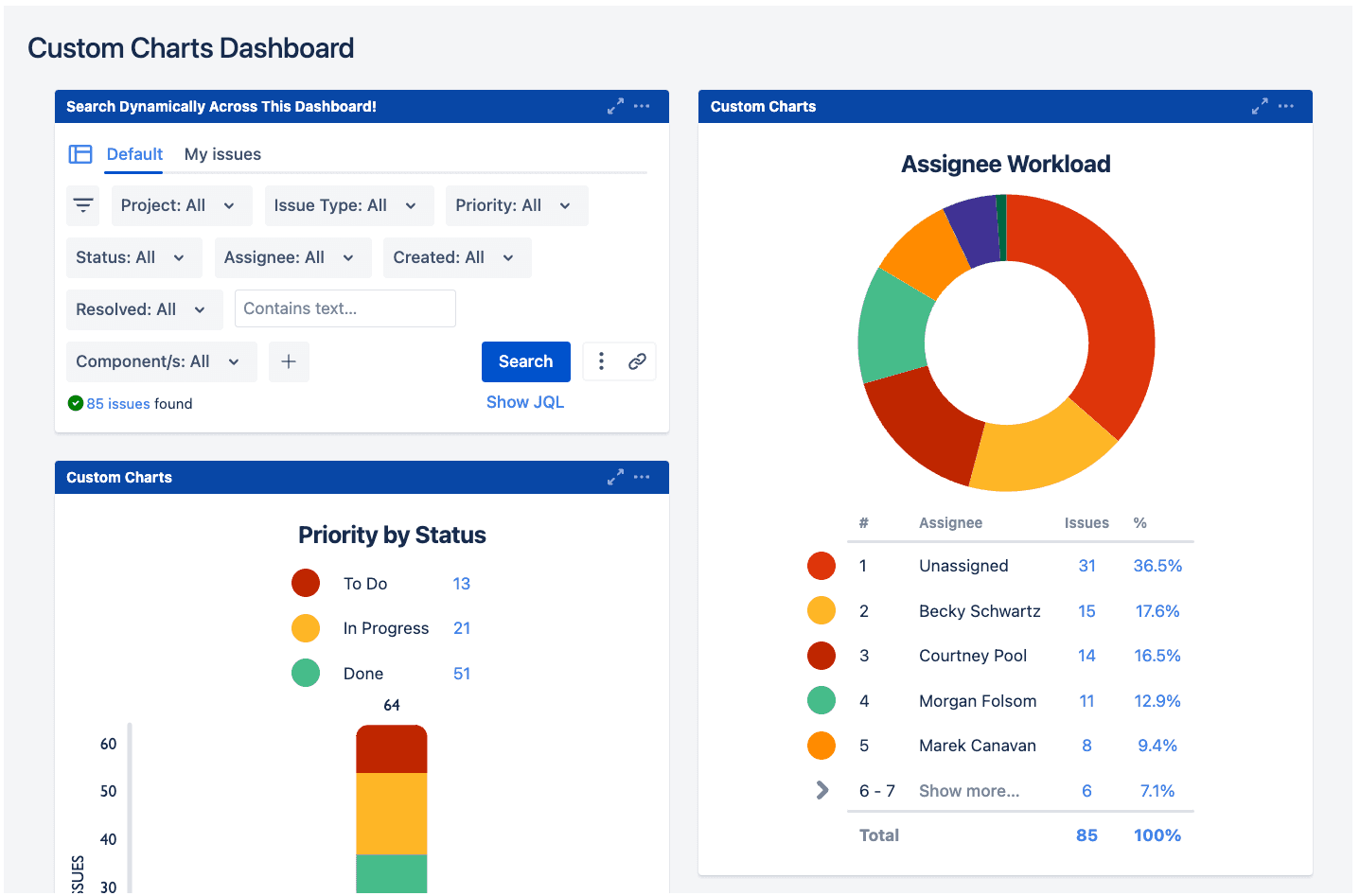The height and width of the screenshot is (896, 1360).
Task: Maximize the Assignee Workload gadget
Action: pos(1259,107)
